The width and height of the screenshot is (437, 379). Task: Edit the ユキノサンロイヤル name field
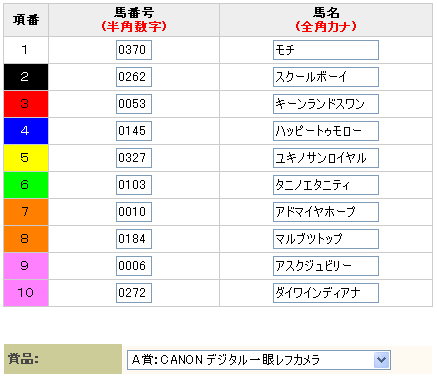click(x=326, y=158)
